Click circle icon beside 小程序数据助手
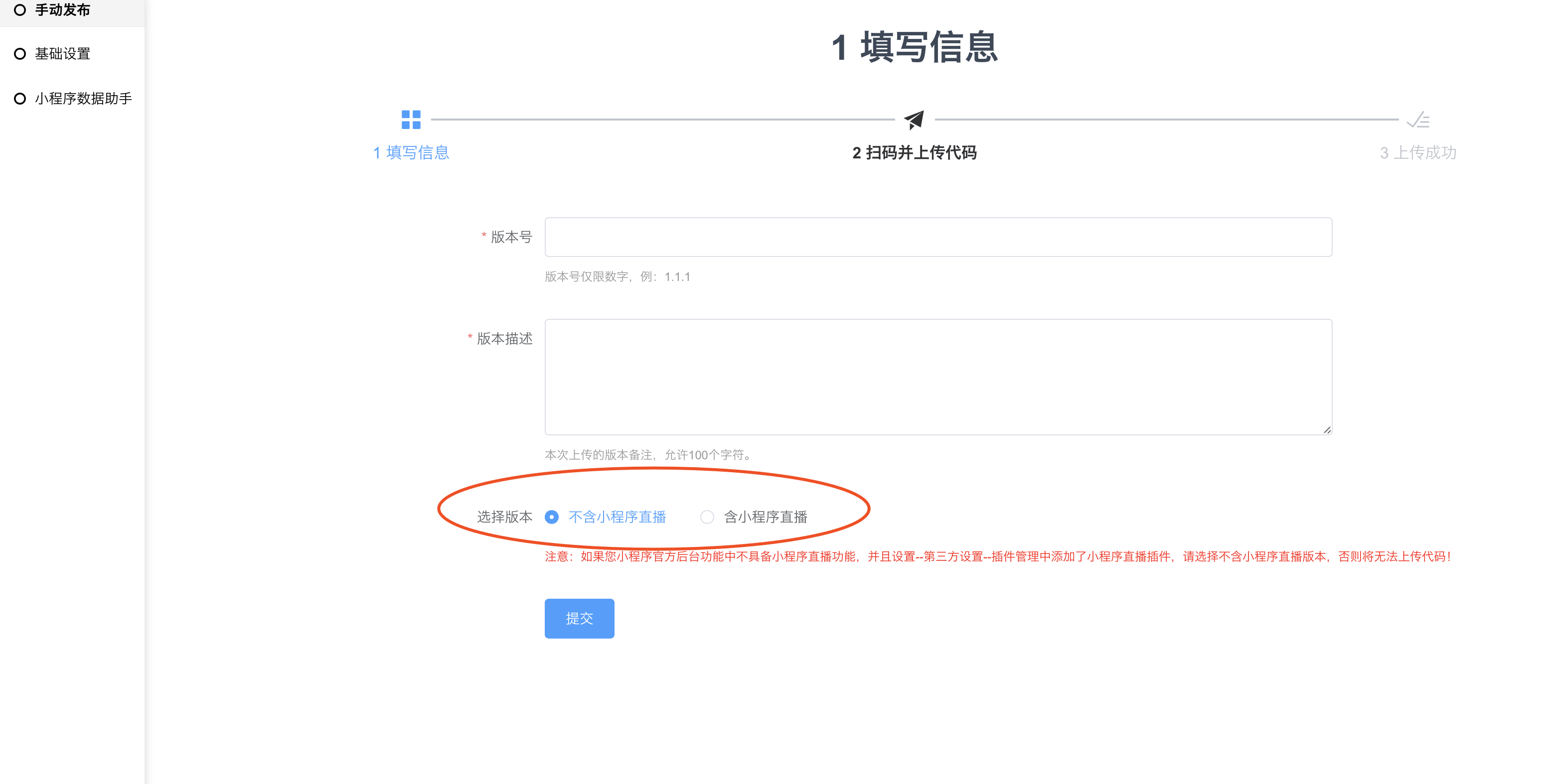This screenshot has width=1547, height=784. pos(20,99)
